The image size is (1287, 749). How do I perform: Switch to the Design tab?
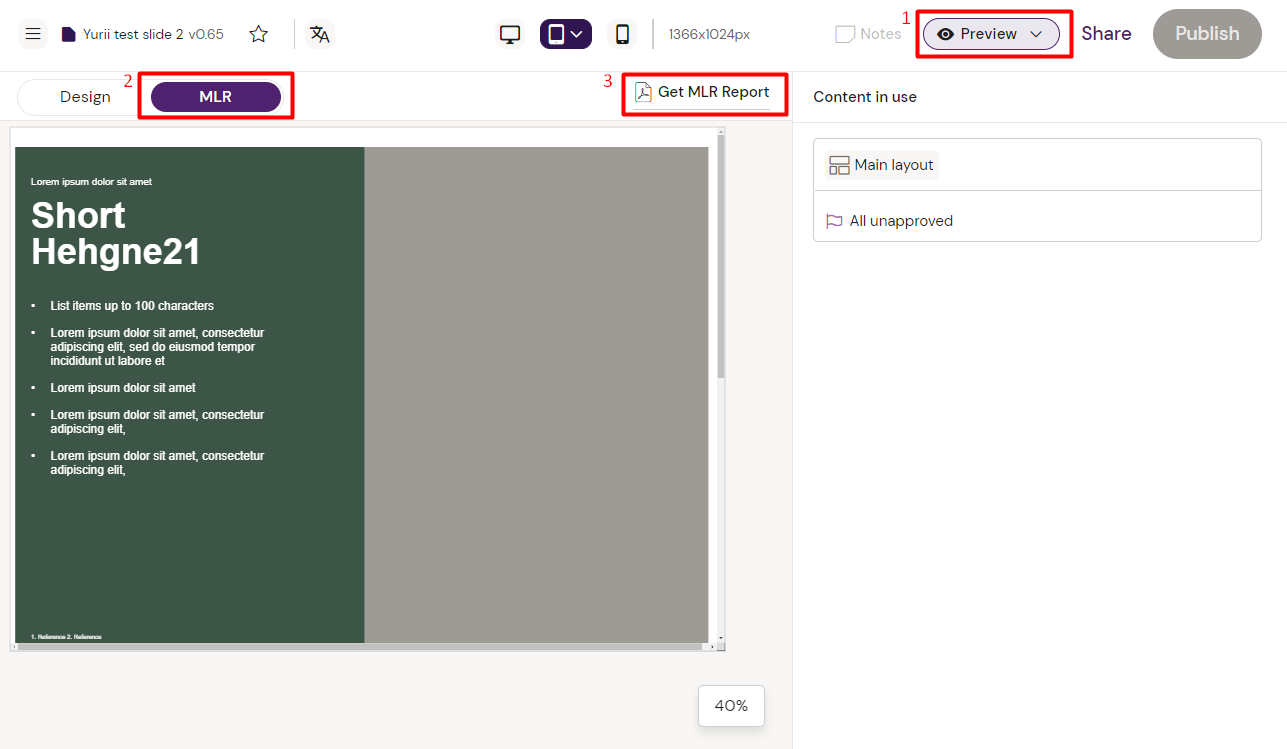(x=85, y=96)
